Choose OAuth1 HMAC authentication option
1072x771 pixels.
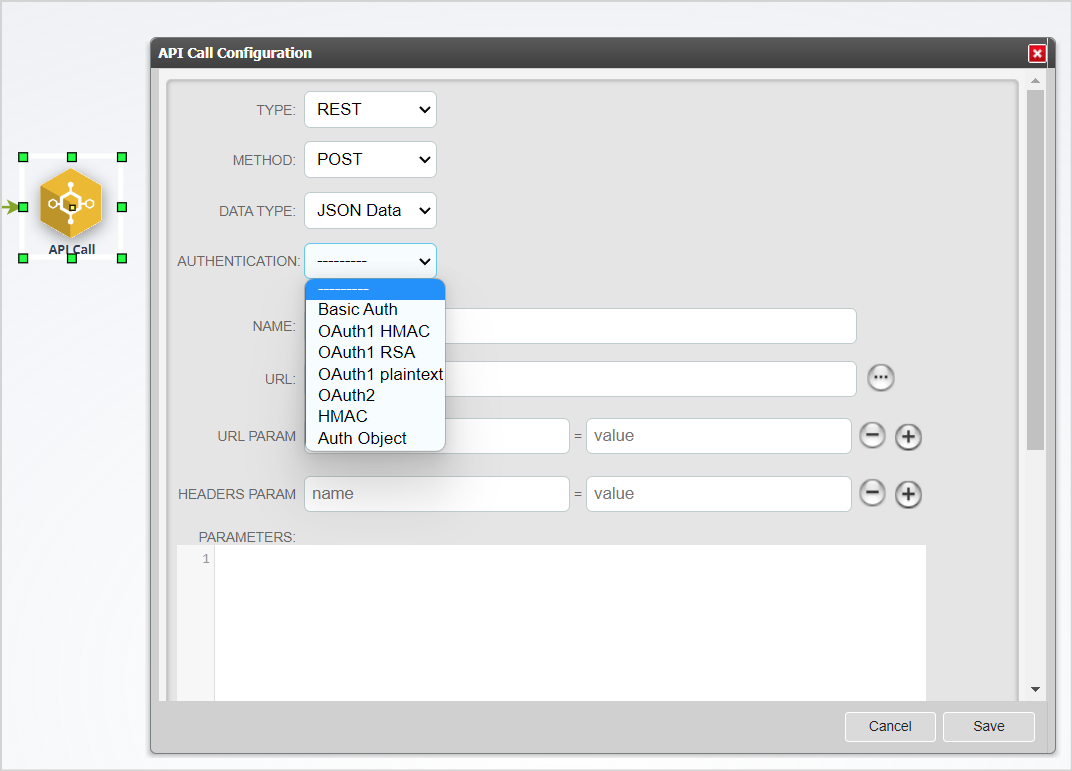point(375,332)
